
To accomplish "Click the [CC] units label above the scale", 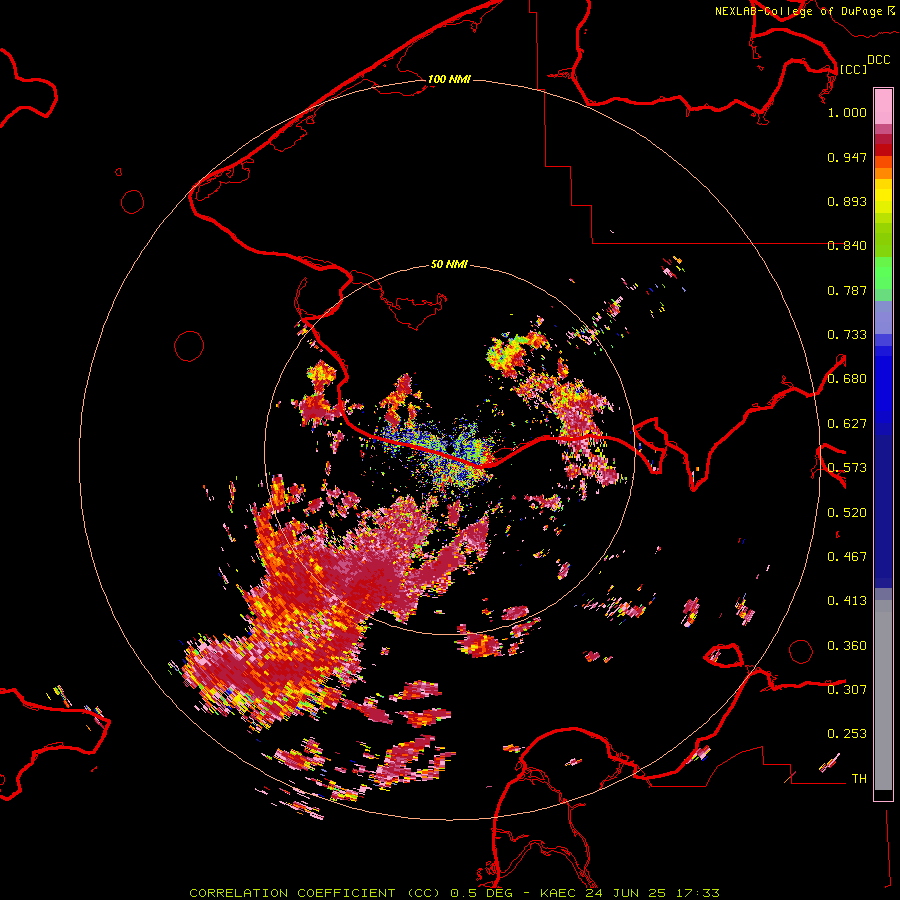I will coord(853,69).
